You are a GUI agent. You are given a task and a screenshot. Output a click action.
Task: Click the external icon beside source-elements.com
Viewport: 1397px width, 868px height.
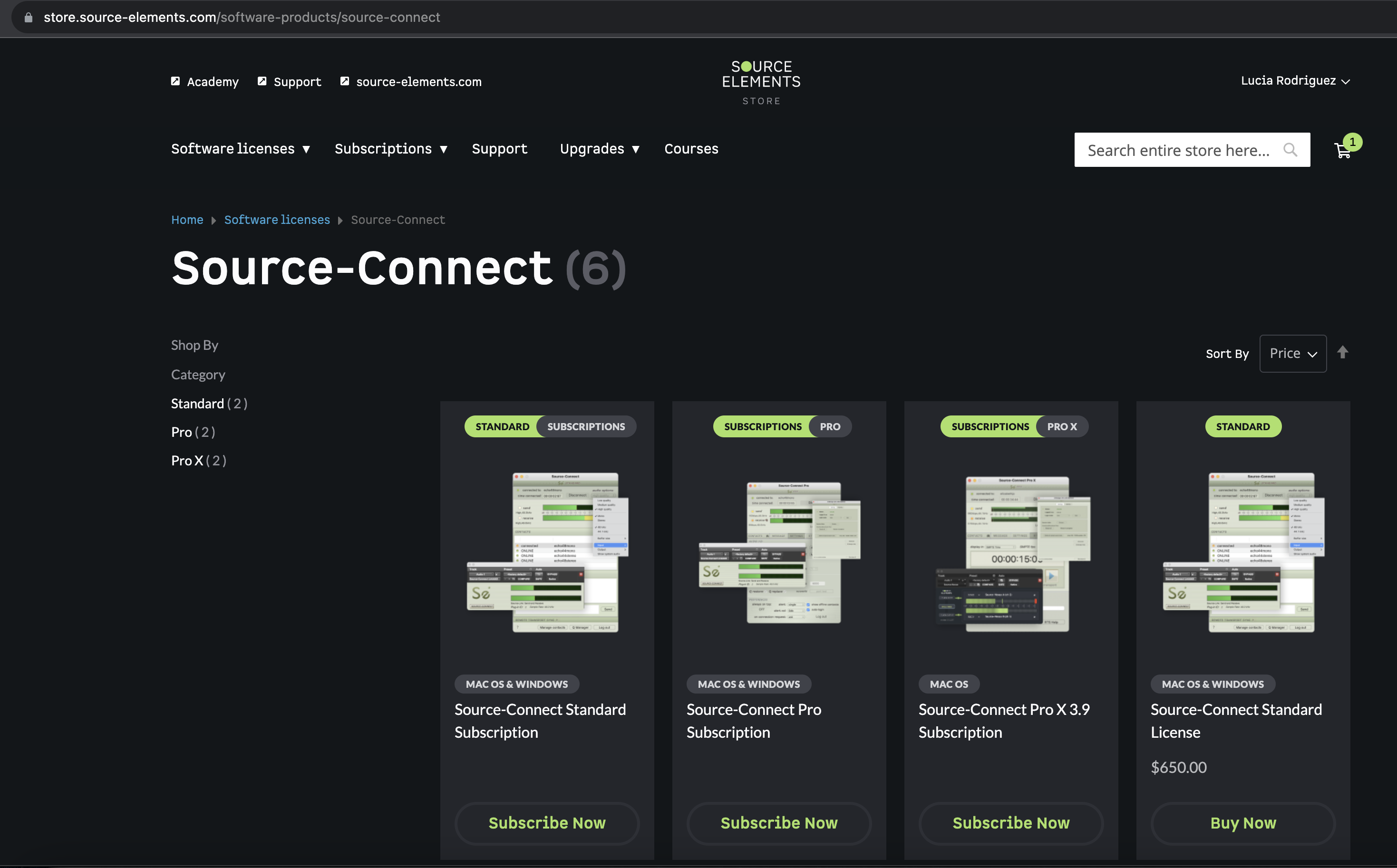coord(345,81)
